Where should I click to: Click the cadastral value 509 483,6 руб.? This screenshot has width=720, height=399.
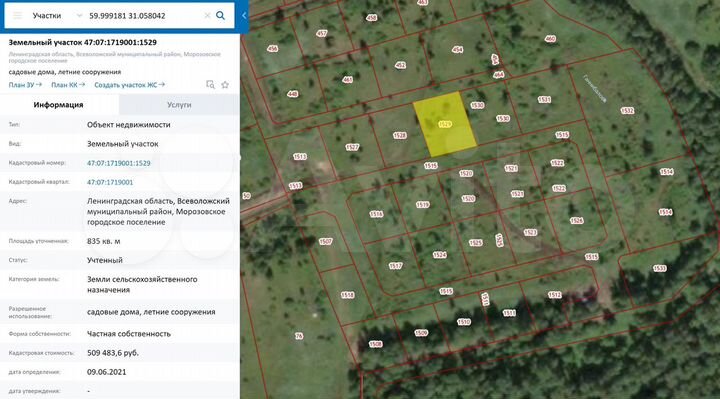(113, 353)
